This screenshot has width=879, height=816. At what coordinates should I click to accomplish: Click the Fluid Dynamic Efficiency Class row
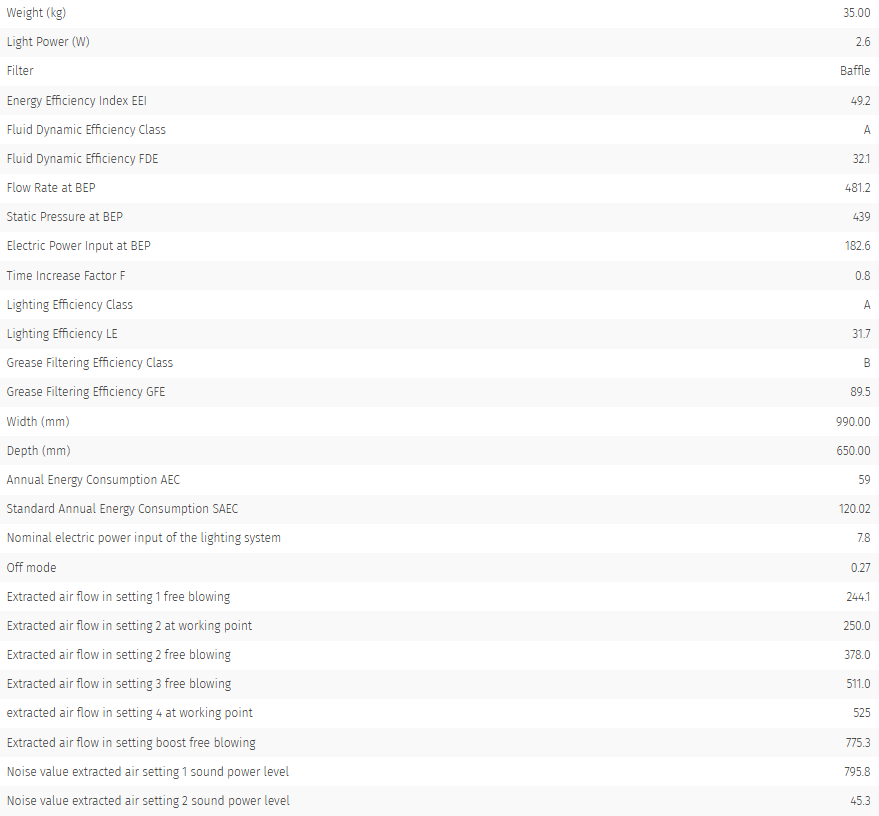point(440,129)
